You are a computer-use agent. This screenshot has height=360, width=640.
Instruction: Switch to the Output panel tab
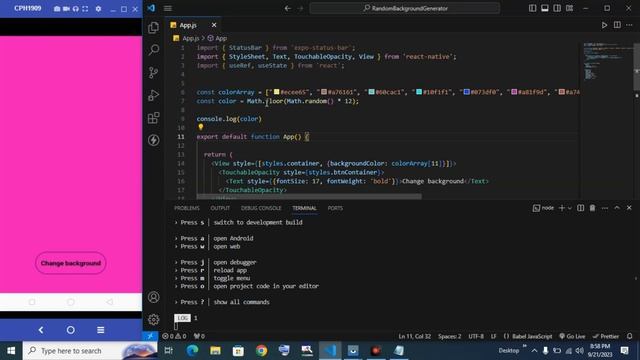[x=220, y=208]
